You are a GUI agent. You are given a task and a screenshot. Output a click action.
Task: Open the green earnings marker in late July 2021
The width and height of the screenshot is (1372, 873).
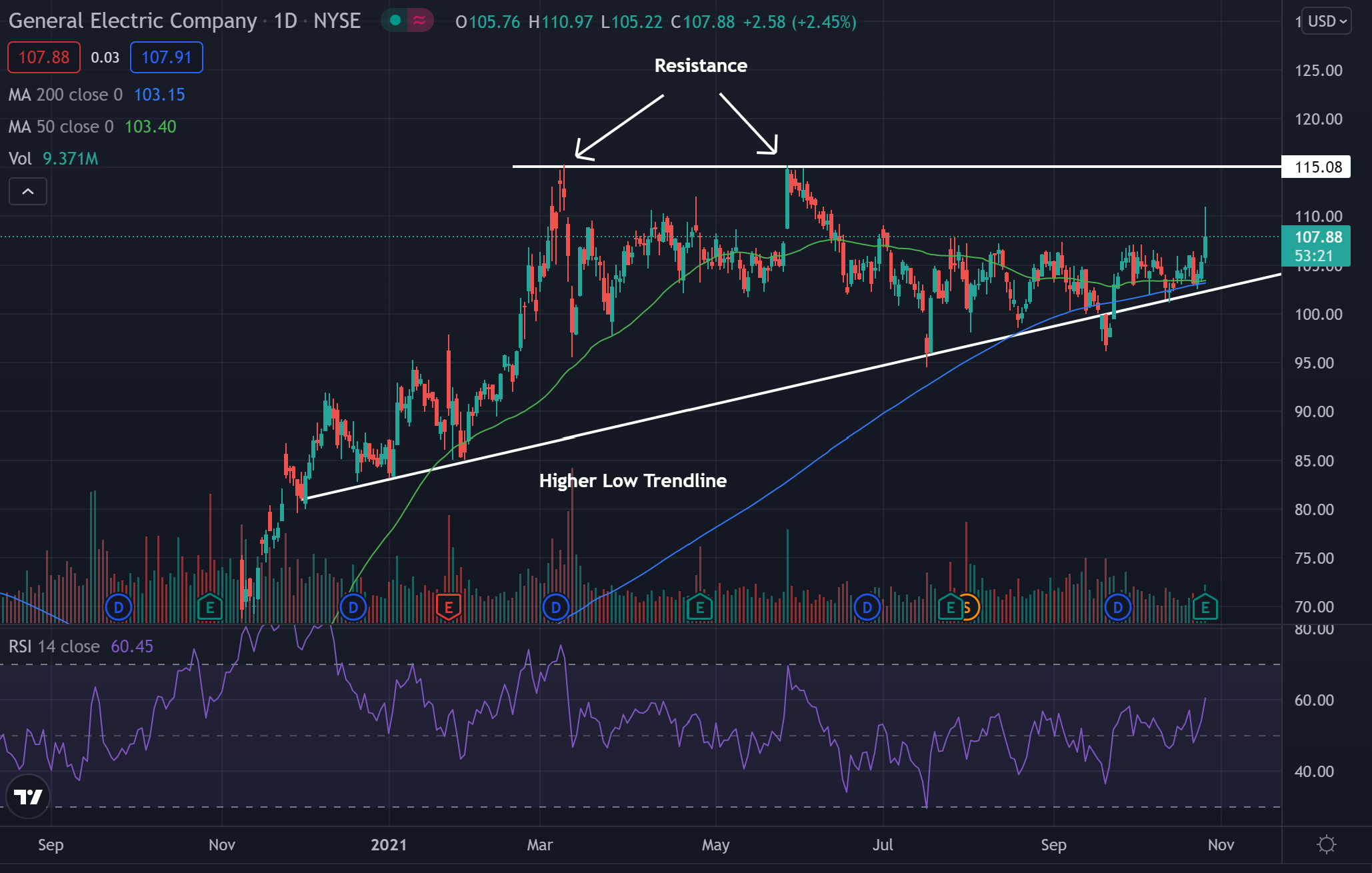[950, 608]
